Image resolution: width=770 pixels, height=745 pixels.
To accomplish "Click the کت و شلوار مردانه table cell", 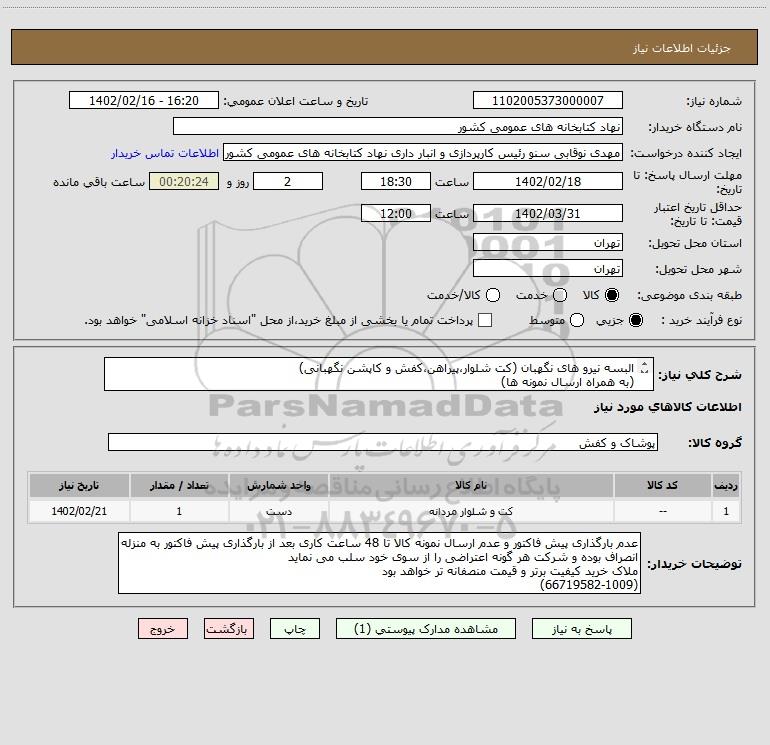I will pos(471,511).
